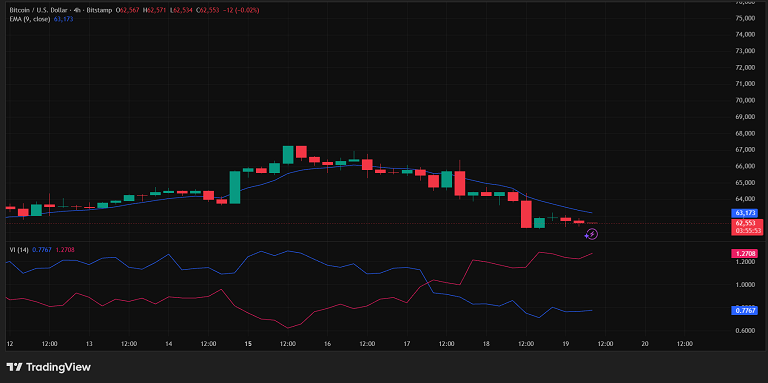Click the 75,000 price axis label
This screenshot has height=383, width=768.
click(x=744, y=18)
